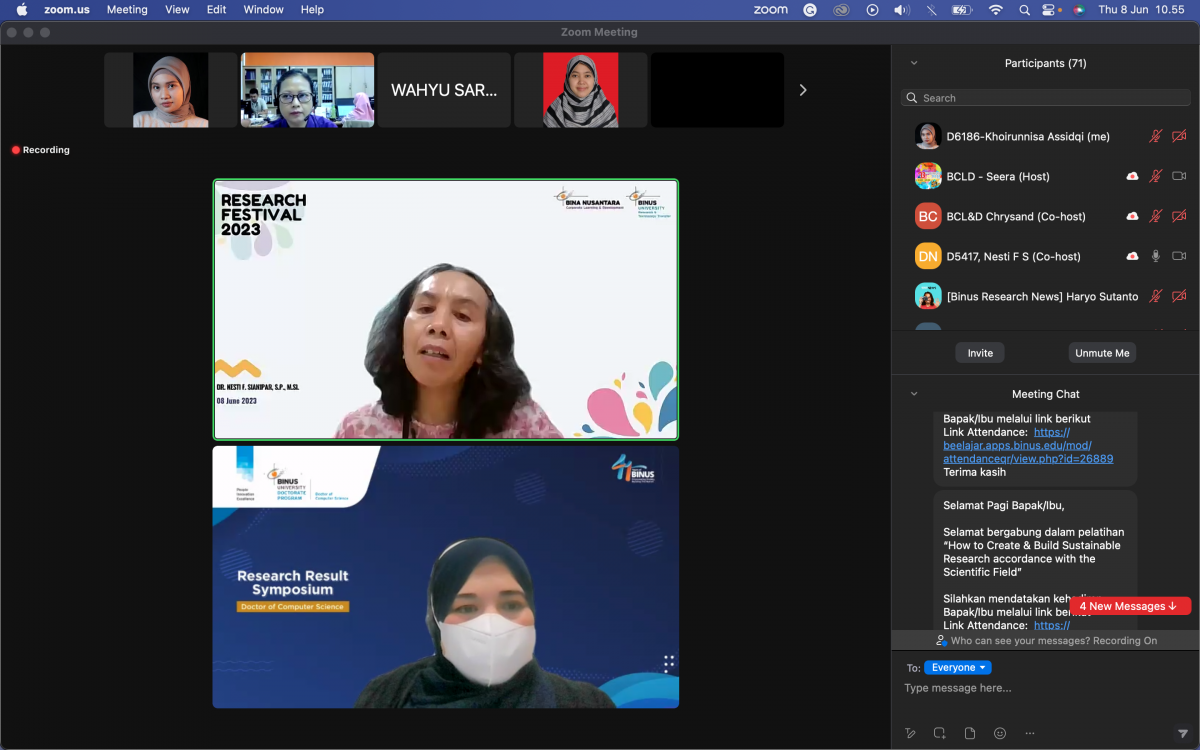Image resolution: width=1200 pixels, height=750 pixels.
Task: Toggle muted microphone for BCL&D Chrysand
Action: pos(1156,216)
